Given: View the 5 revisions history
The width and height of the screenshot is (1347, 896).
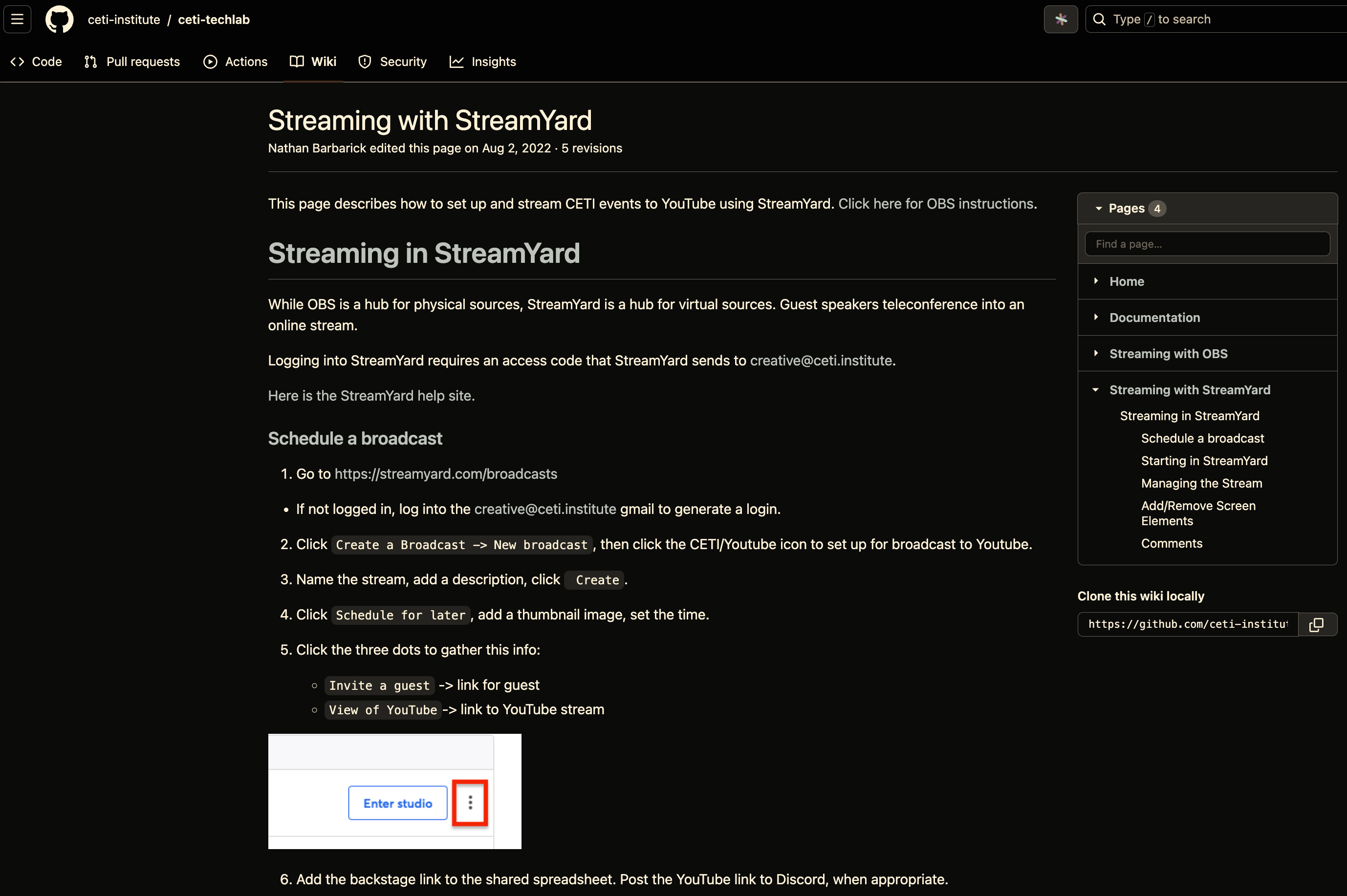Looking at the screenshot, I should [x=591, y=148].
